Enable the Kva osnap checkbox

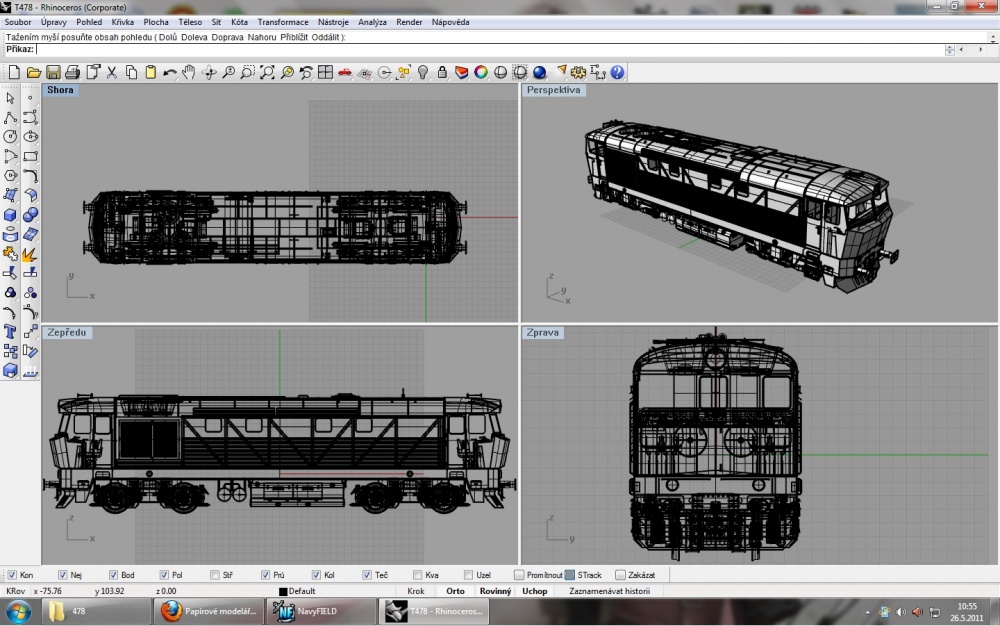point(418,575)
